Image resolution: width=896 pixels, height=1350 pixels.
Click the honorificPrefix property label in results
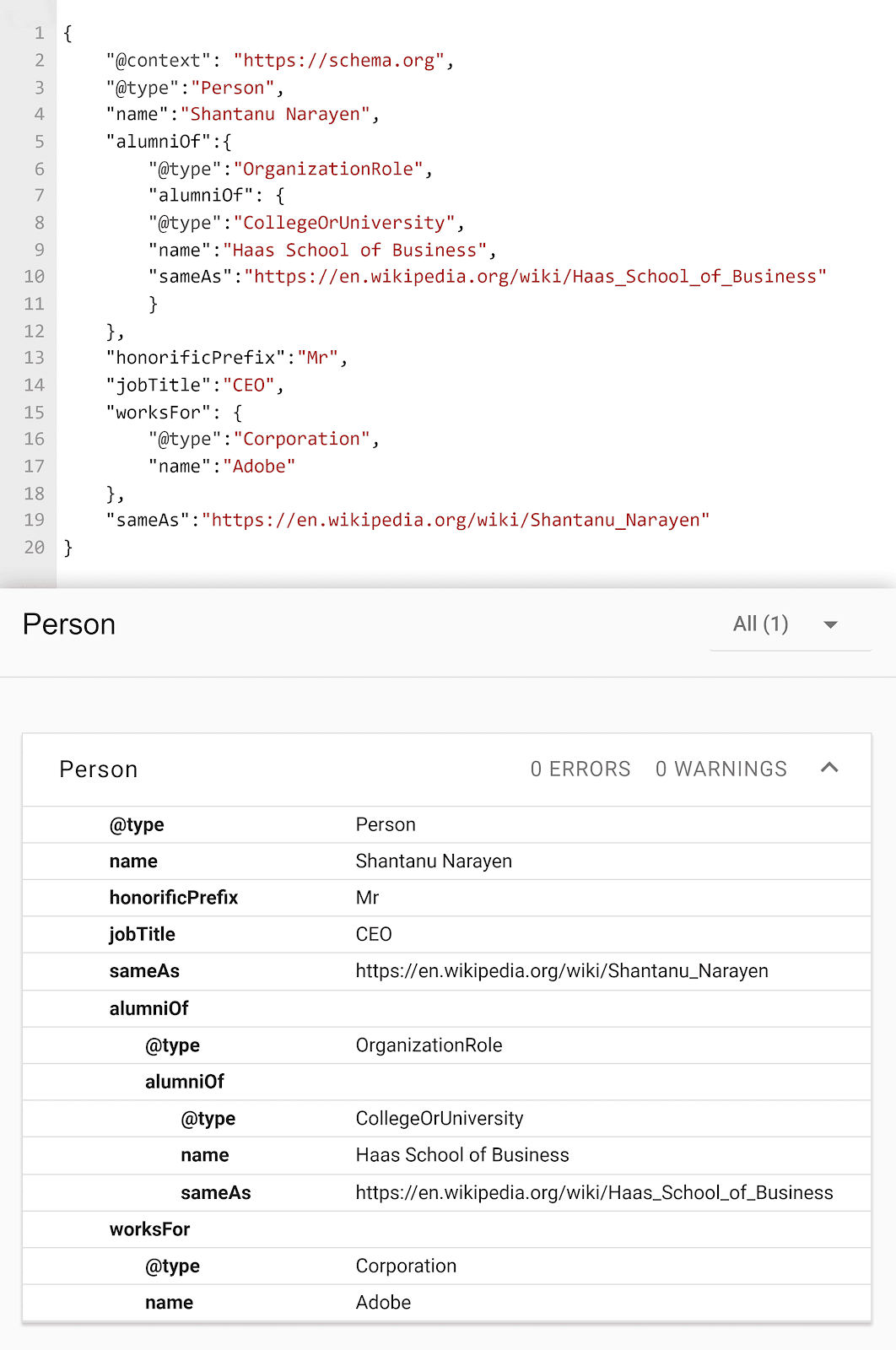pyautogui.click(x=174, y=897)
